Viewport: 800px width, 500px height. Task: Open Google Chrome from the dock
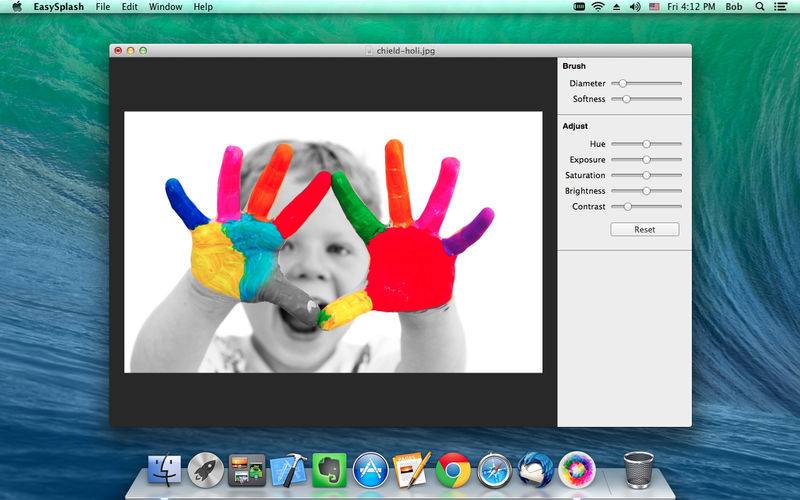453,469
